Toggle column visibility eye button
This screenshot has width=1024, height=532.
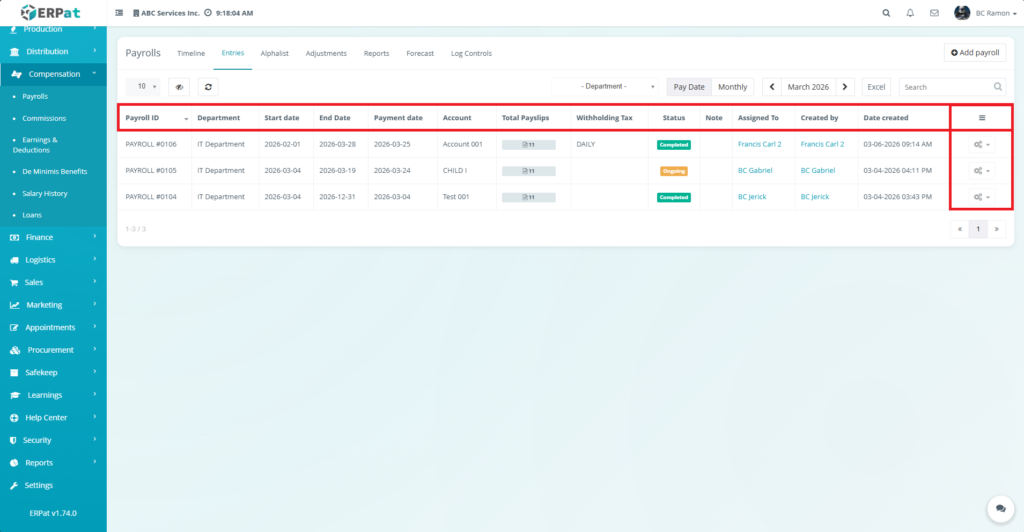click(179, 87)
